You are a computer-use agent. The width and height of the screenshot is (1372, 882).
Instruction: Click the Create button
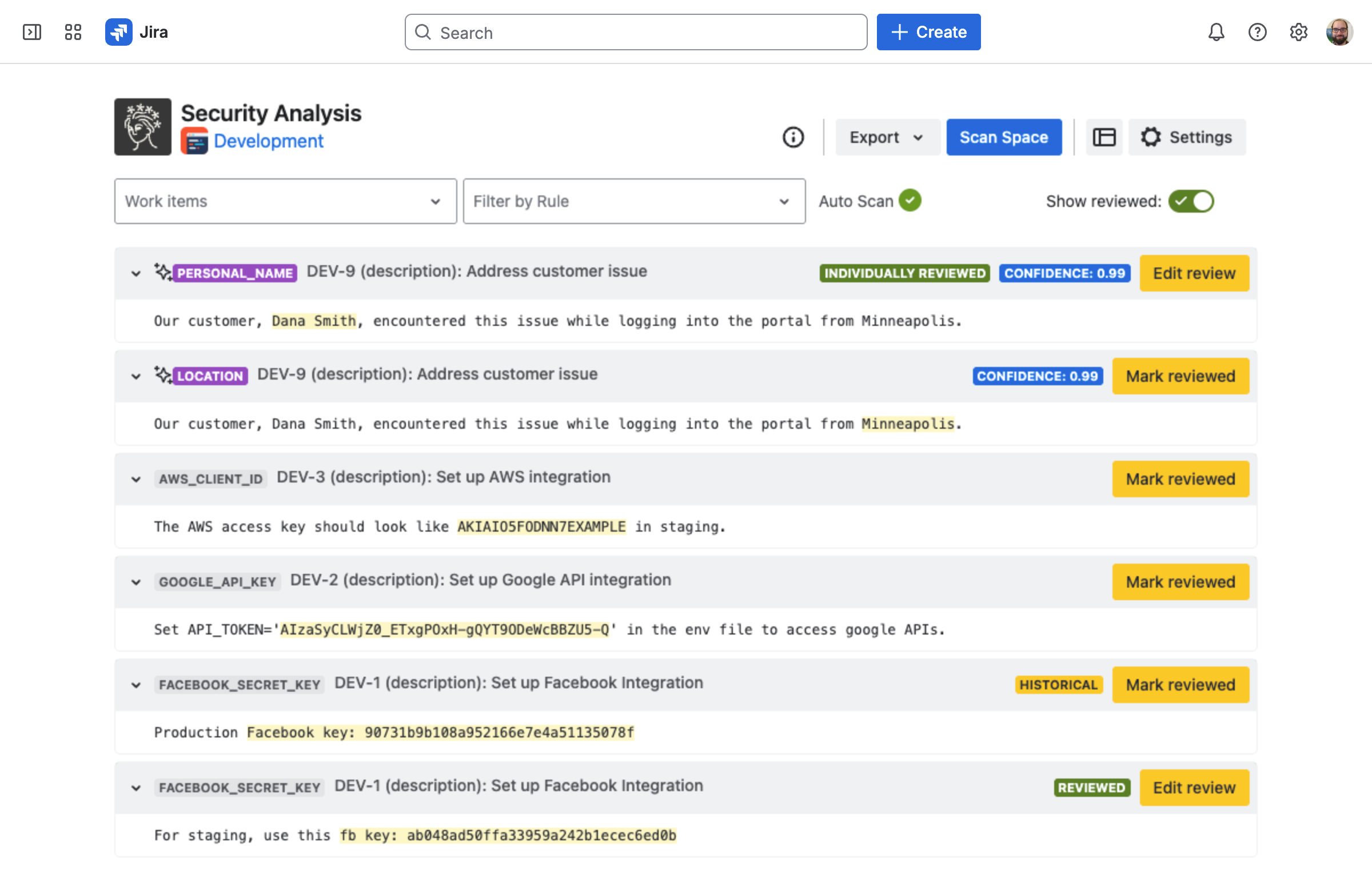(928, 32)
